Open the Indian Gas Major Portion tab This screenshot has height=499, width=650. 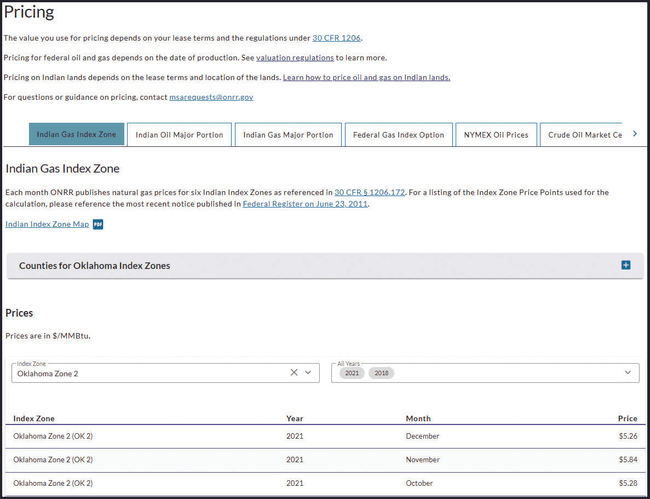click(288, 135)
